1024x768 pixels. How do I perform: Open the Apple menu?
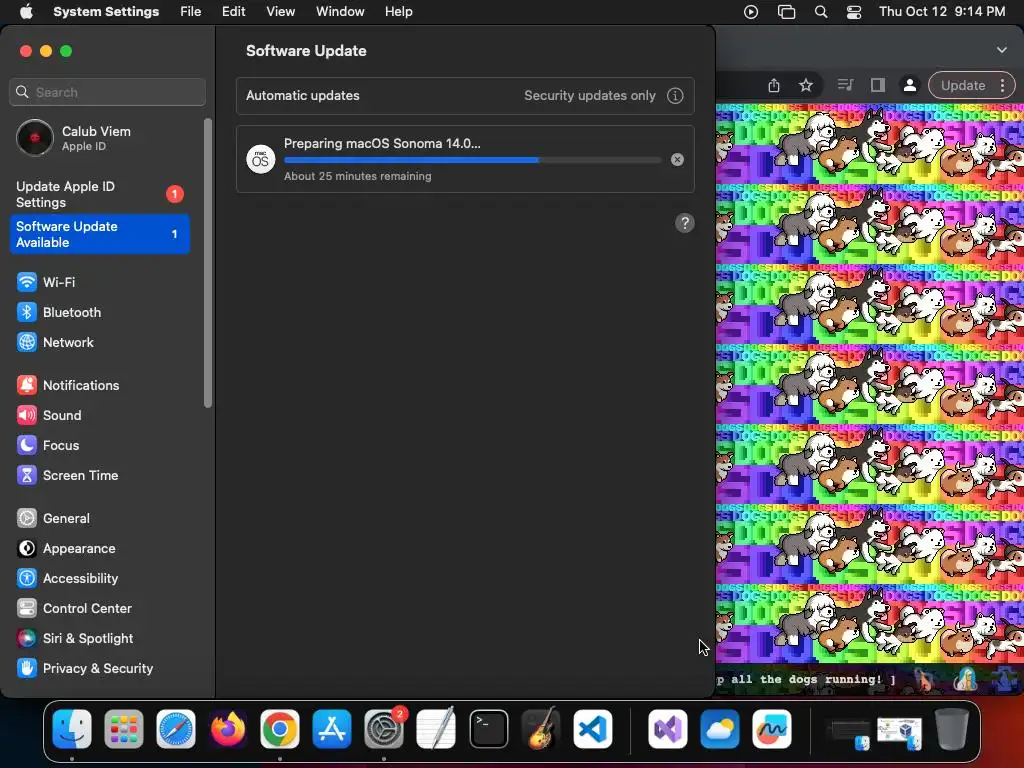click(26, 12)
